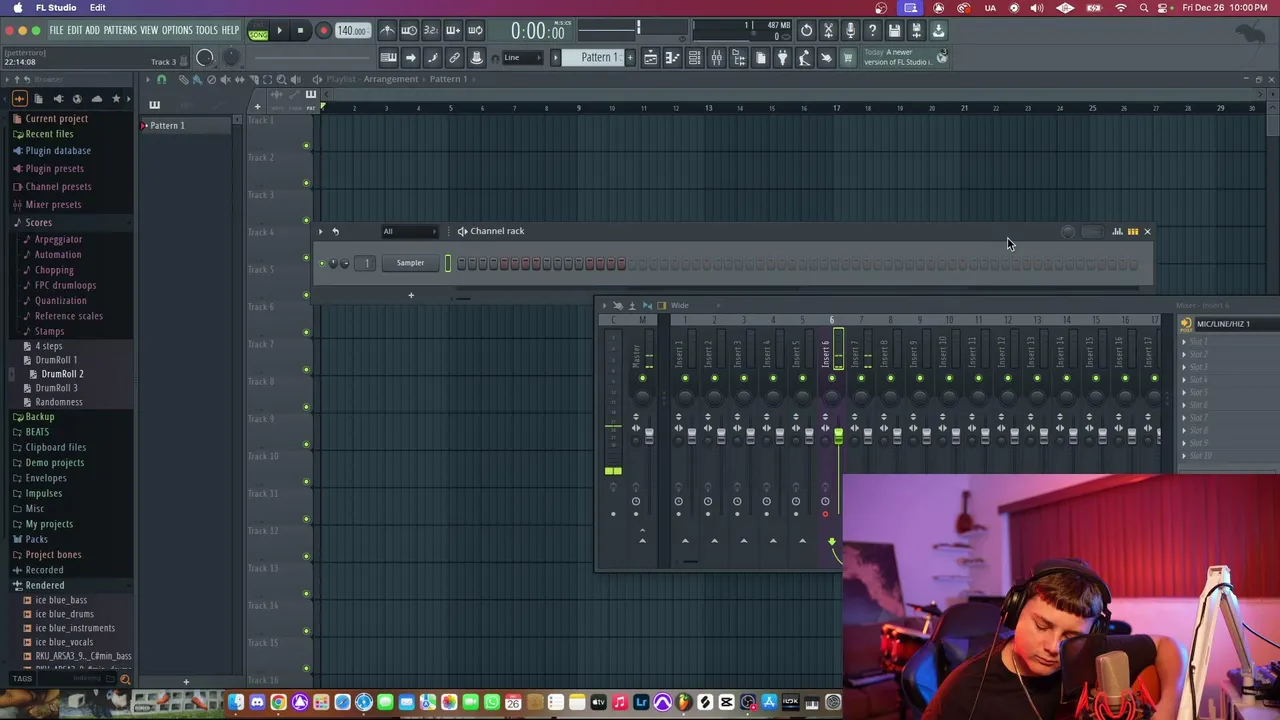Screen dimensions: 1280x720
Task: Mute Track 3 in the playlist
Action: pyautogui.click(x=306, y=220)
